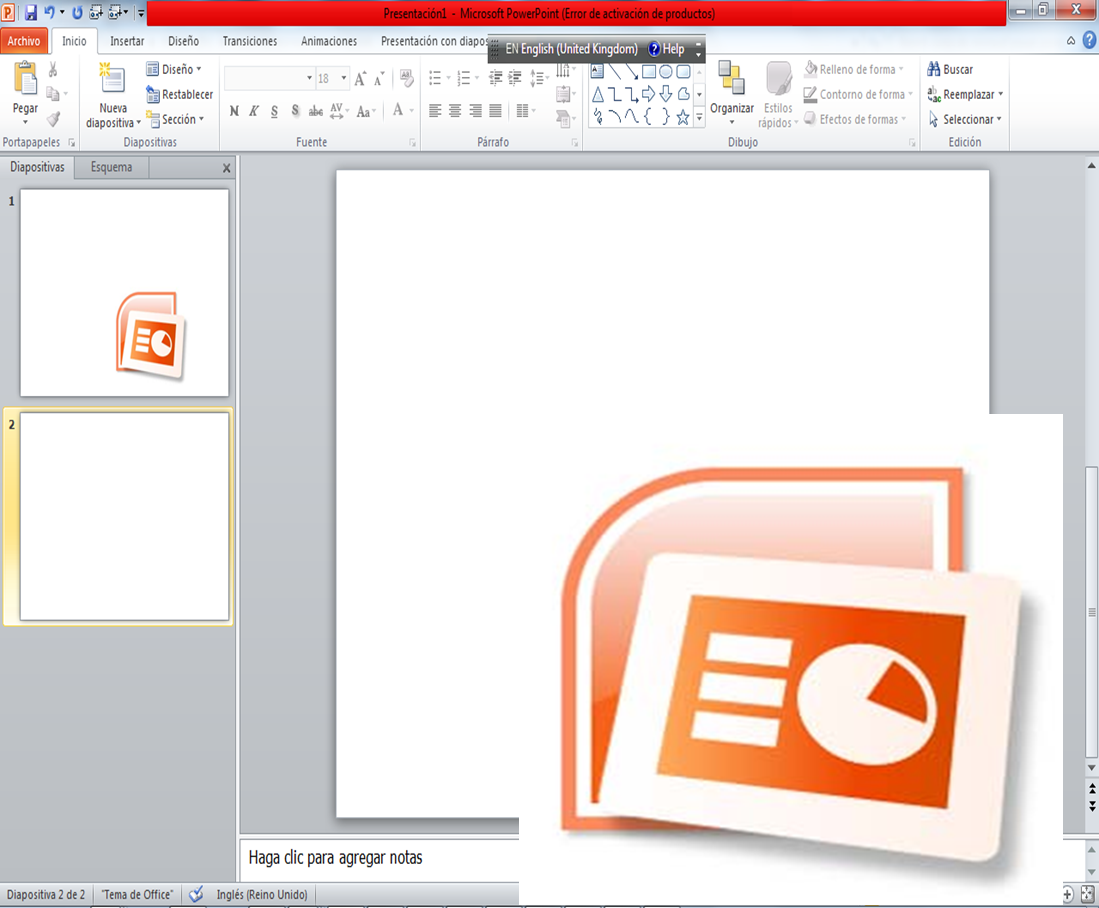1099x908 pixels.
Task: Switch to the Insertar ribbon tab
Action: pyautogui.click(x=126, y=41)
